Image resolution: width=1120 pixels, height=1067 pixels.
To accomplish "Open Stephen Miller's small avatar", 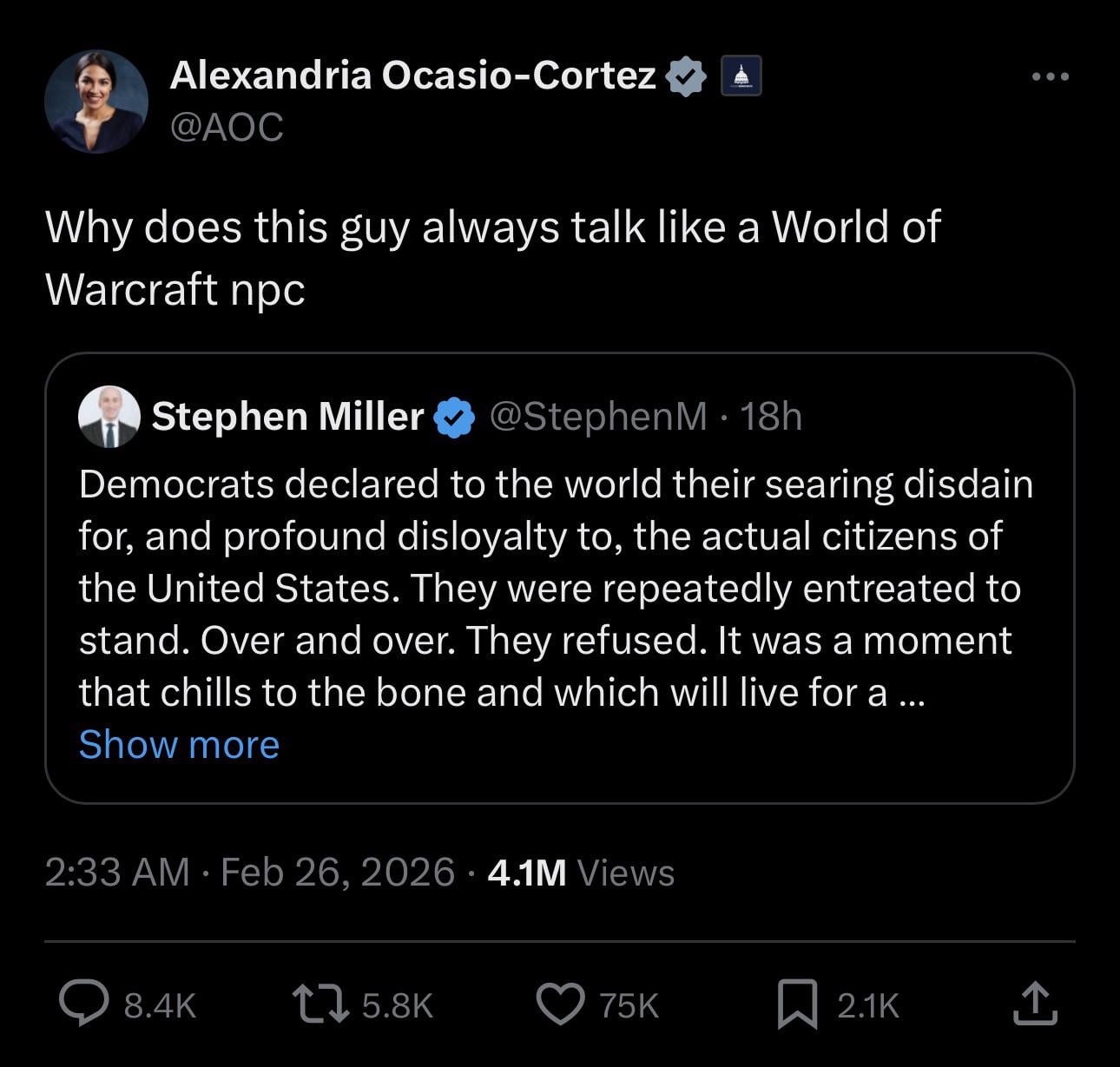I will [109, 417].
